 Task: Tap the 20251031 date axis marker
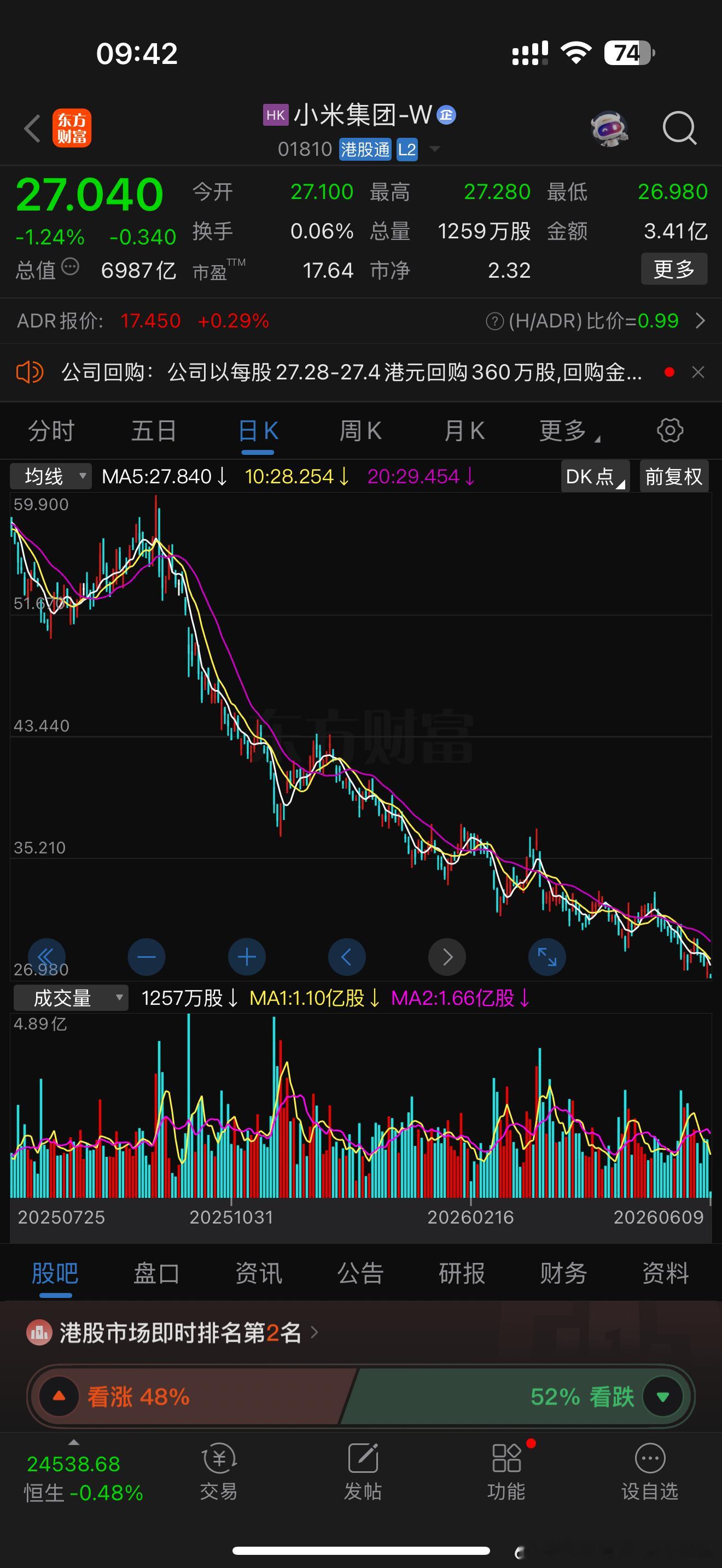tap(231, 1217)
